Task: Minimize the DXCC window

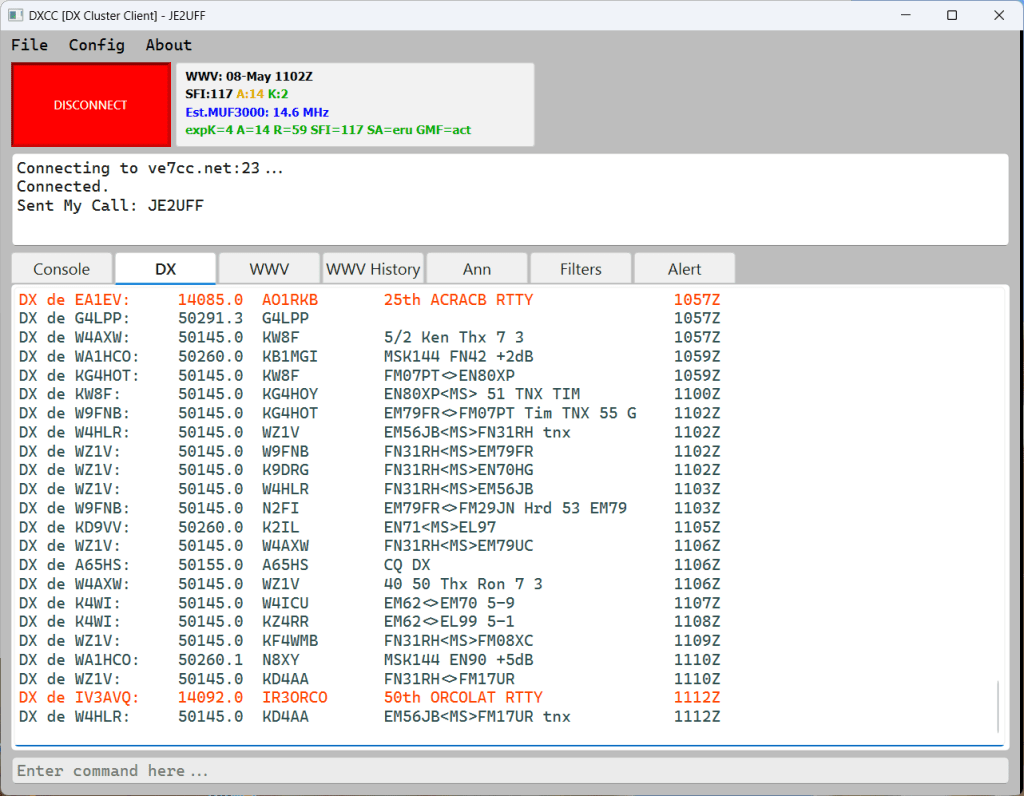Action: 905,15
